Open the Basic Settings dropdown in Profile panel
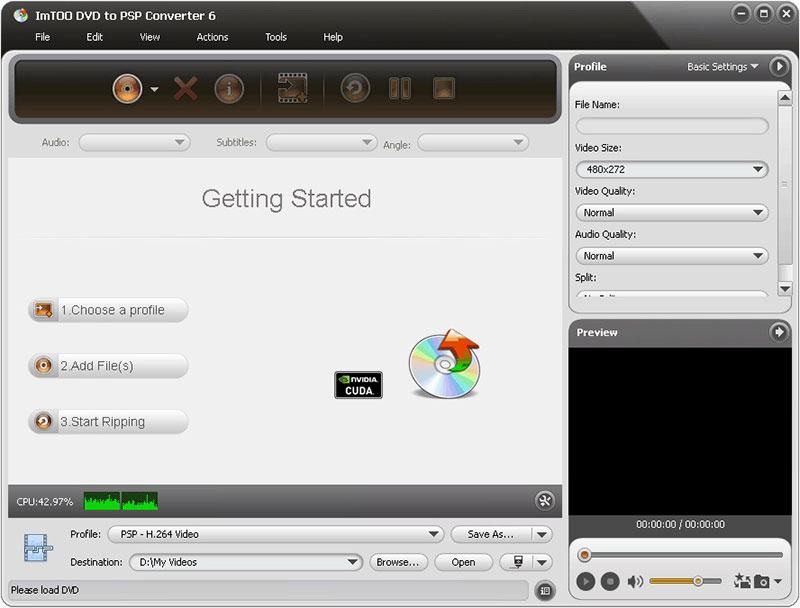Viewport: 800px width, 608px height. click(x=722, y=67)
